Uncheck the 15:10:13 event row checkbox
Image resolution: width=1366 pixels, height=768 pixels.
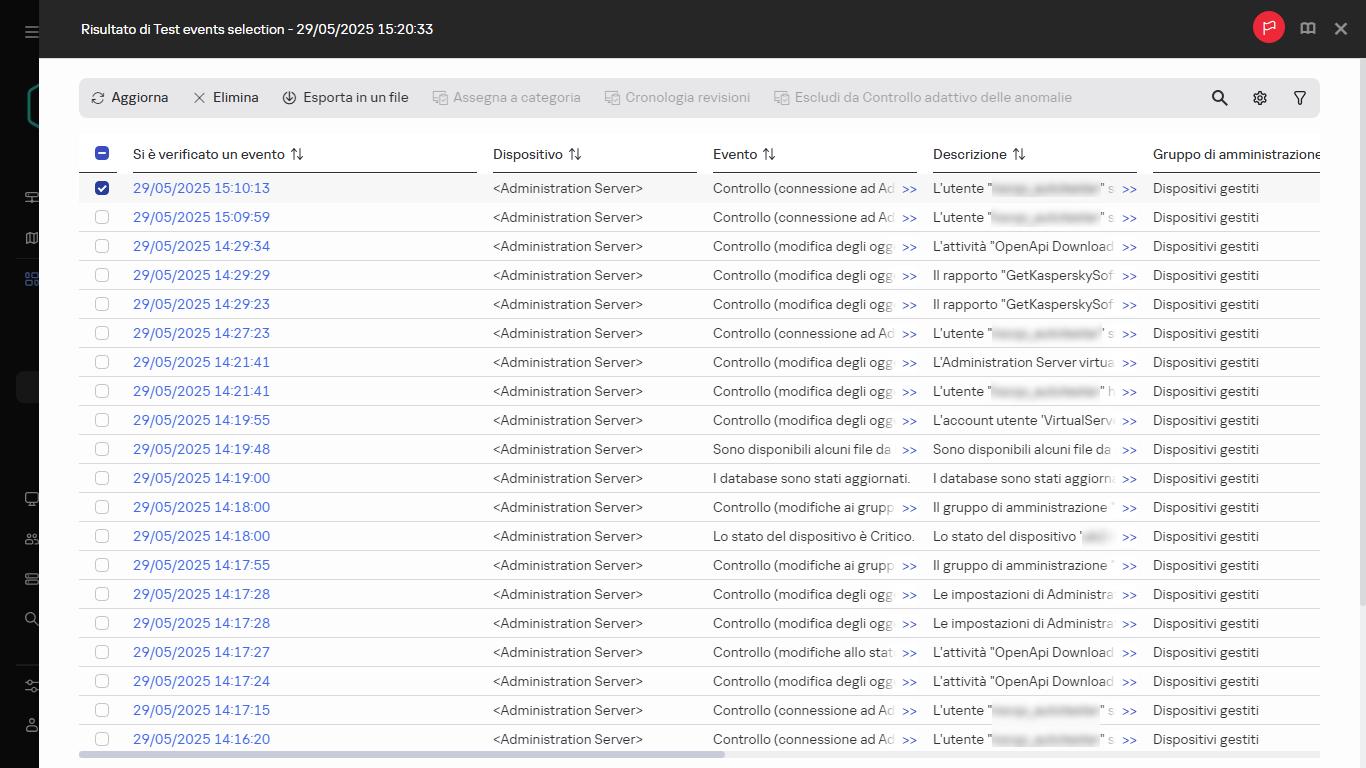[102, 188]
